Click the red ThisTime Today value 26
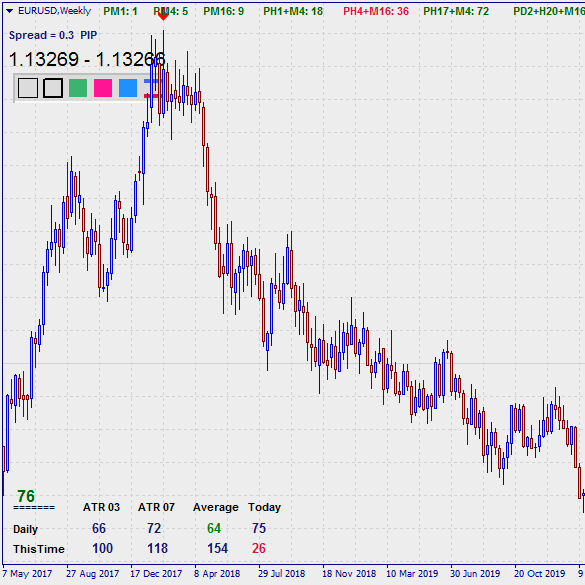This screenshot has height=585, width=585. pyautogui.click(x=259, y=548)
